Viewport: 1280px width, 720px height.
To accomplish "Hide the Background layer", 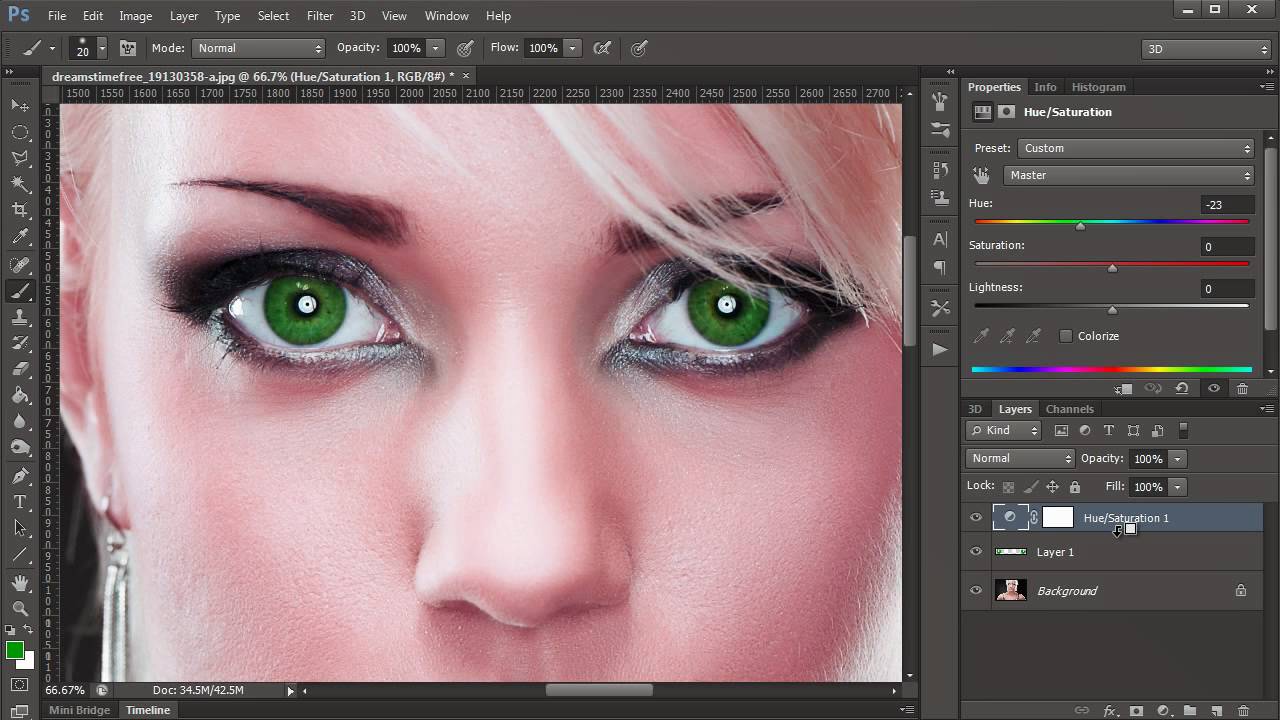I will coord(976,591).
